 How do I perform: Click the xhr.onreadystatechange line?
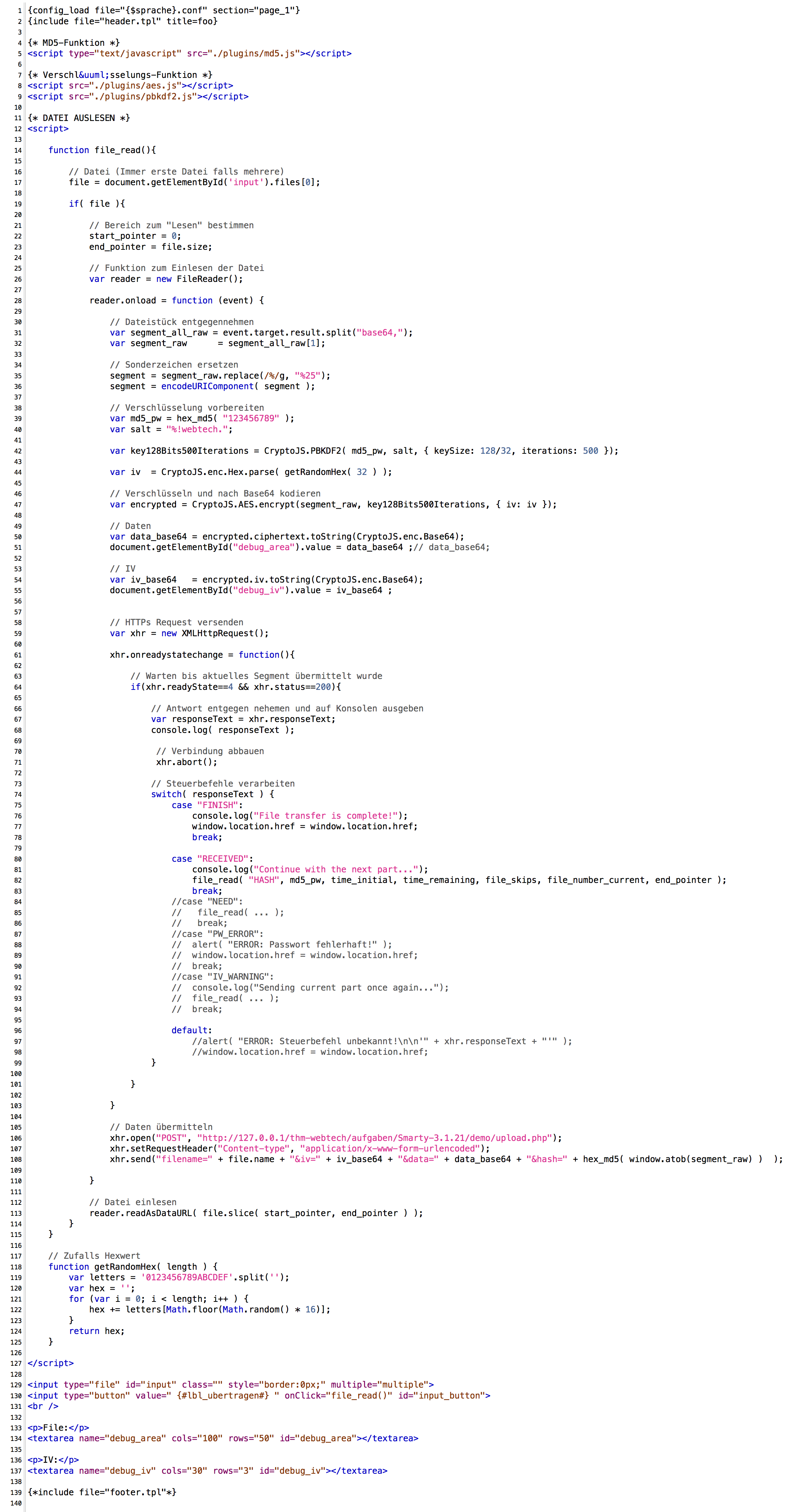coord(202,654)
